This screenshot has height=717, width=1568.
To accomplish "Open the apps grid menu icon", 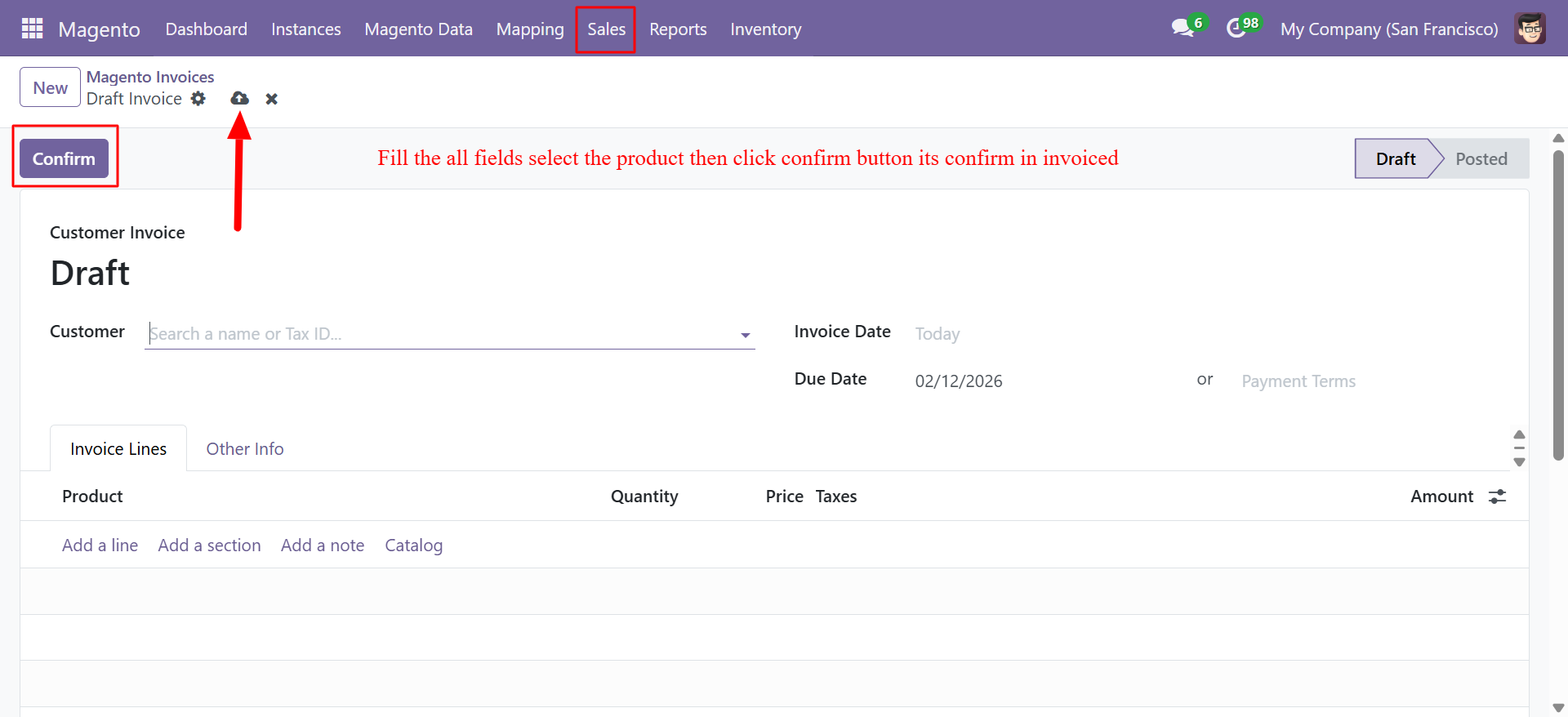I will tap(32, 29).
